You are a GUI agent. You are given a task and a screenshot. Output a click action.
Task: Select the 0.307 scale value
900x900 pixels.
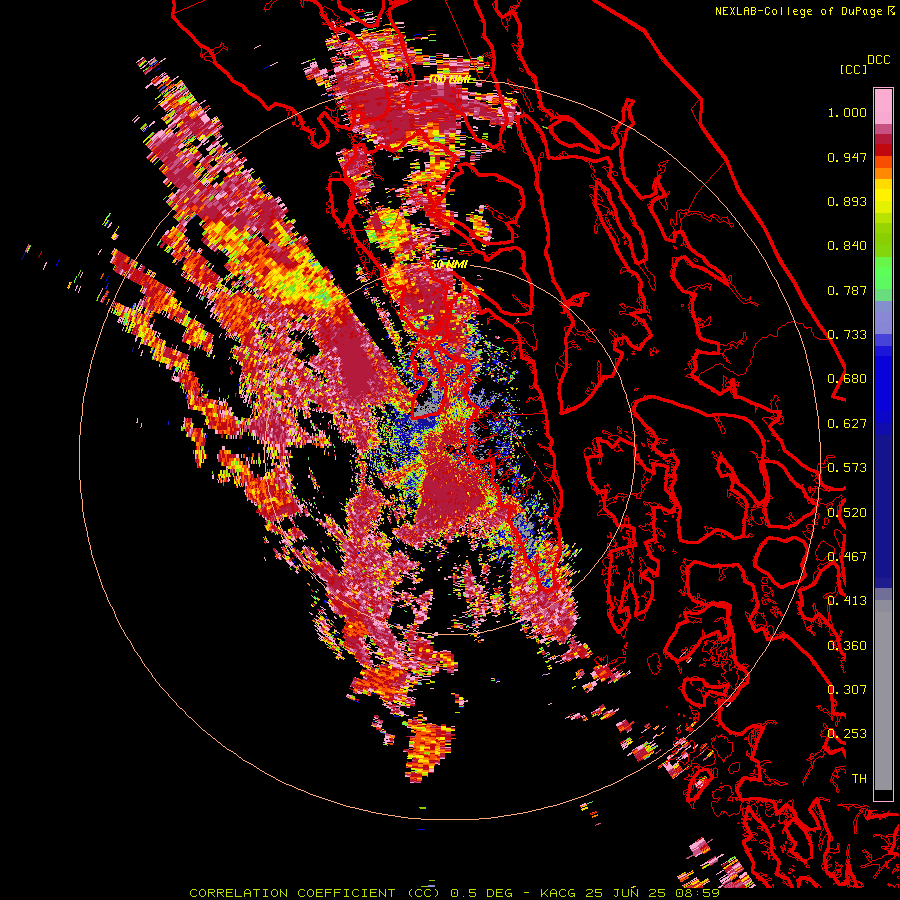coord(847,690)
